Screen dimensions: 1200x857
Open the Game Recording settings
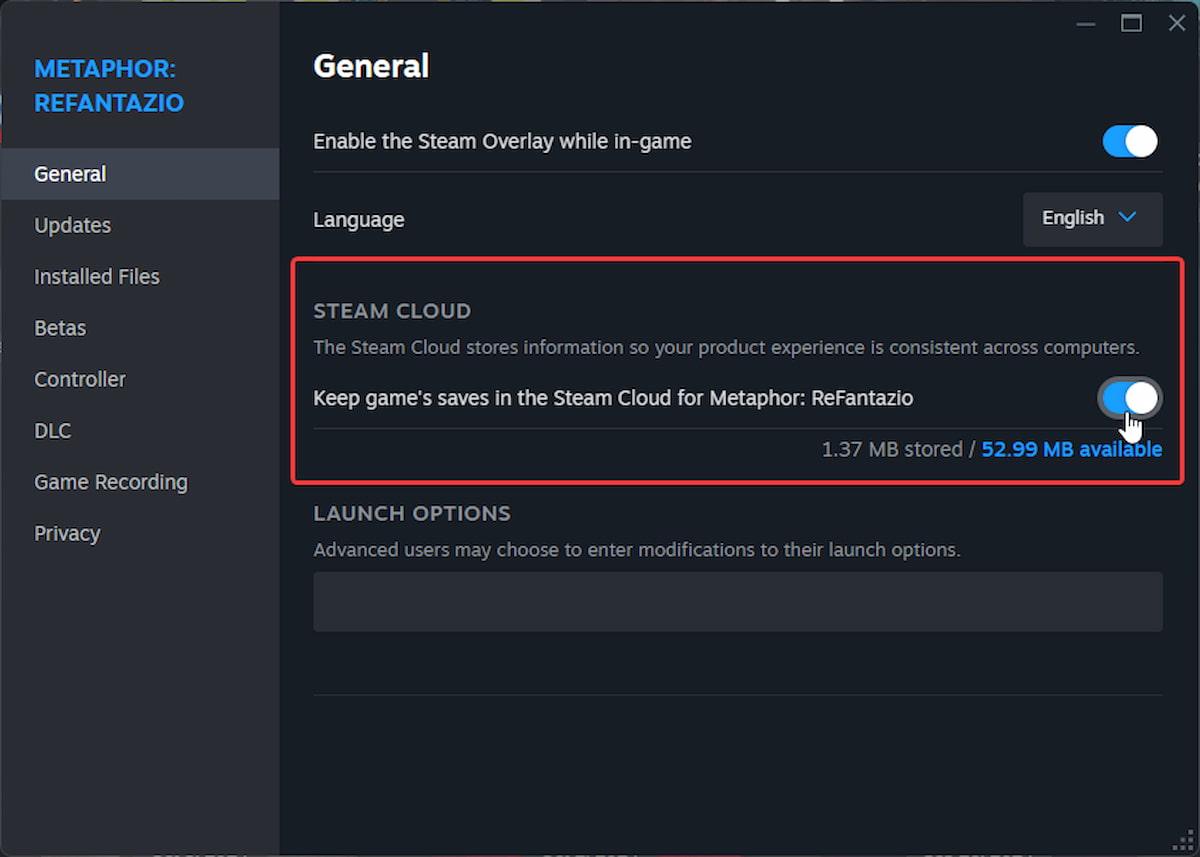click(x=110, y=482)
